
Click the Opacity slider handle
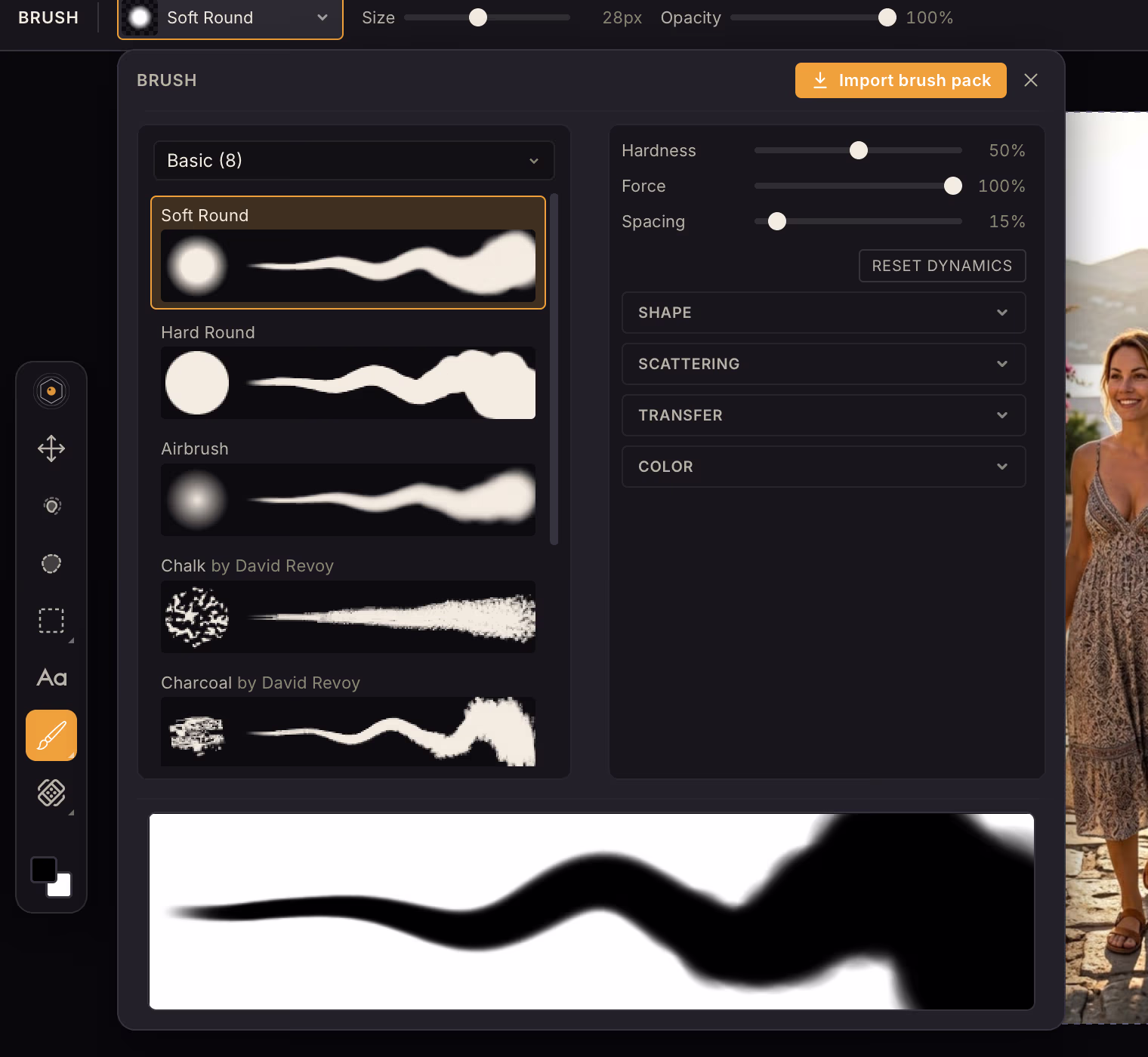pyautogui.click(x=887, y=17)
